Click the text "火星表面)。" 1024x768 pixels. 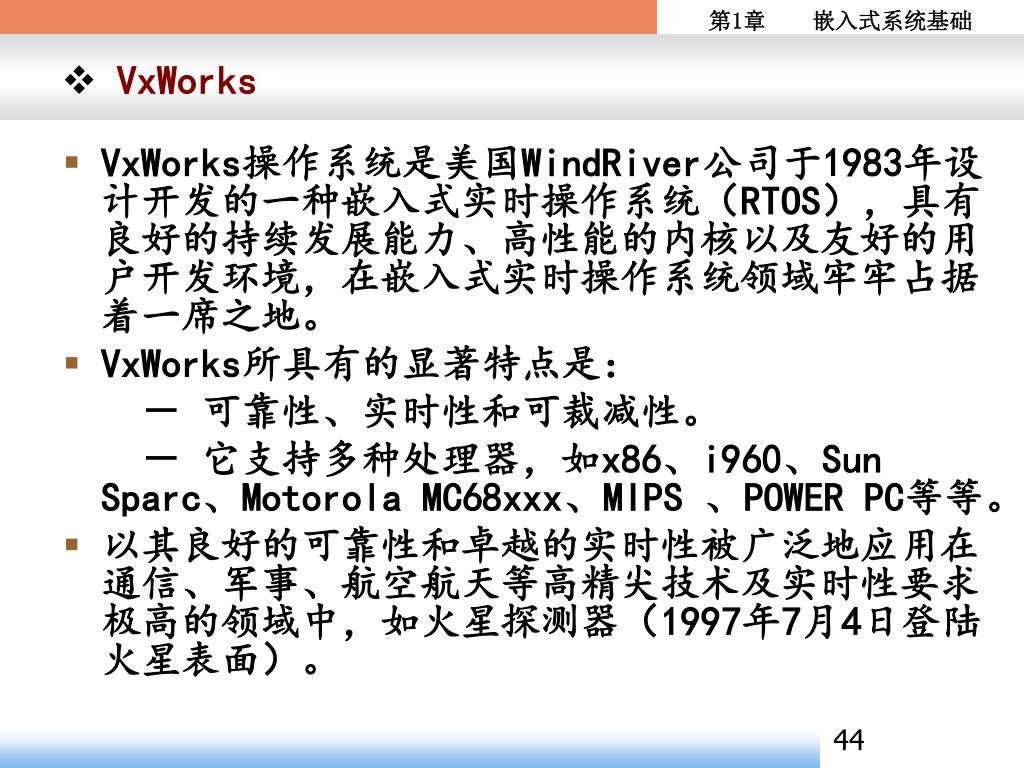(x=212, y=660)
